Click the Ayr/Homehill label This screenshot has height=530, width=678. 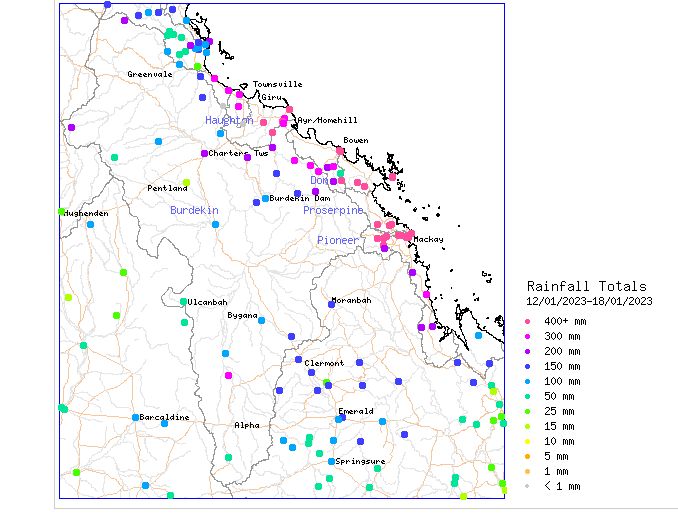click(327, 120)
